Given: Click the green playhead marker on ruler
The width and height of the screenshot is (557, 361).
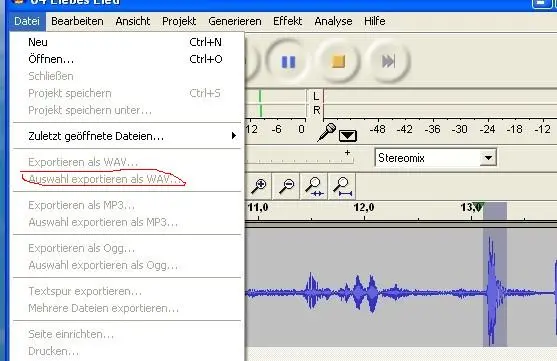Looking at the screenshot, I should coord(478,207).
